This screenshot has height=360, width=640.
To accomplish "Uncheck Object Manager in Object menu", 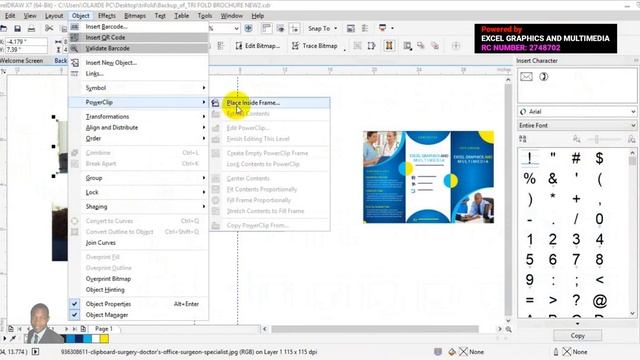I will coord(74,315).
